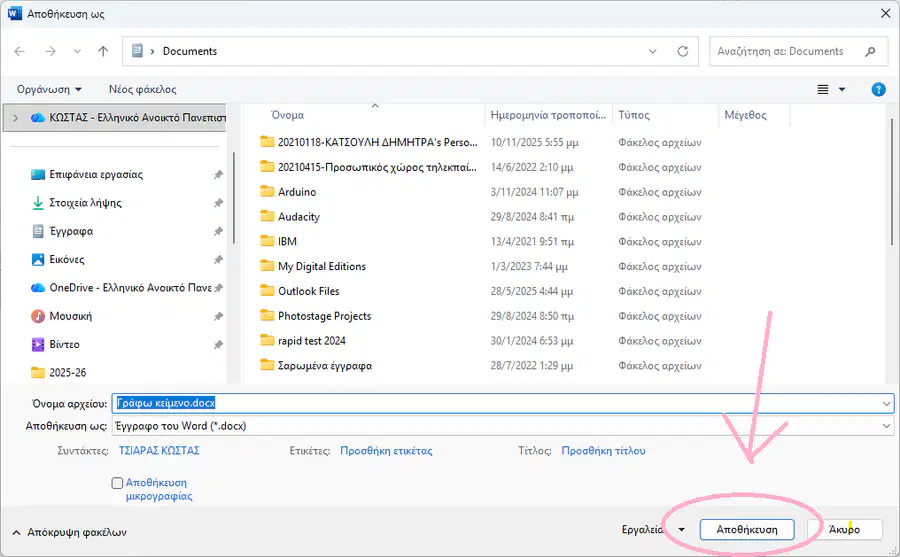The height and width of the screenshot is (557, 900).
Task: Close the Αποθήκευση ως dialog
Action: (x=886, y=13)
